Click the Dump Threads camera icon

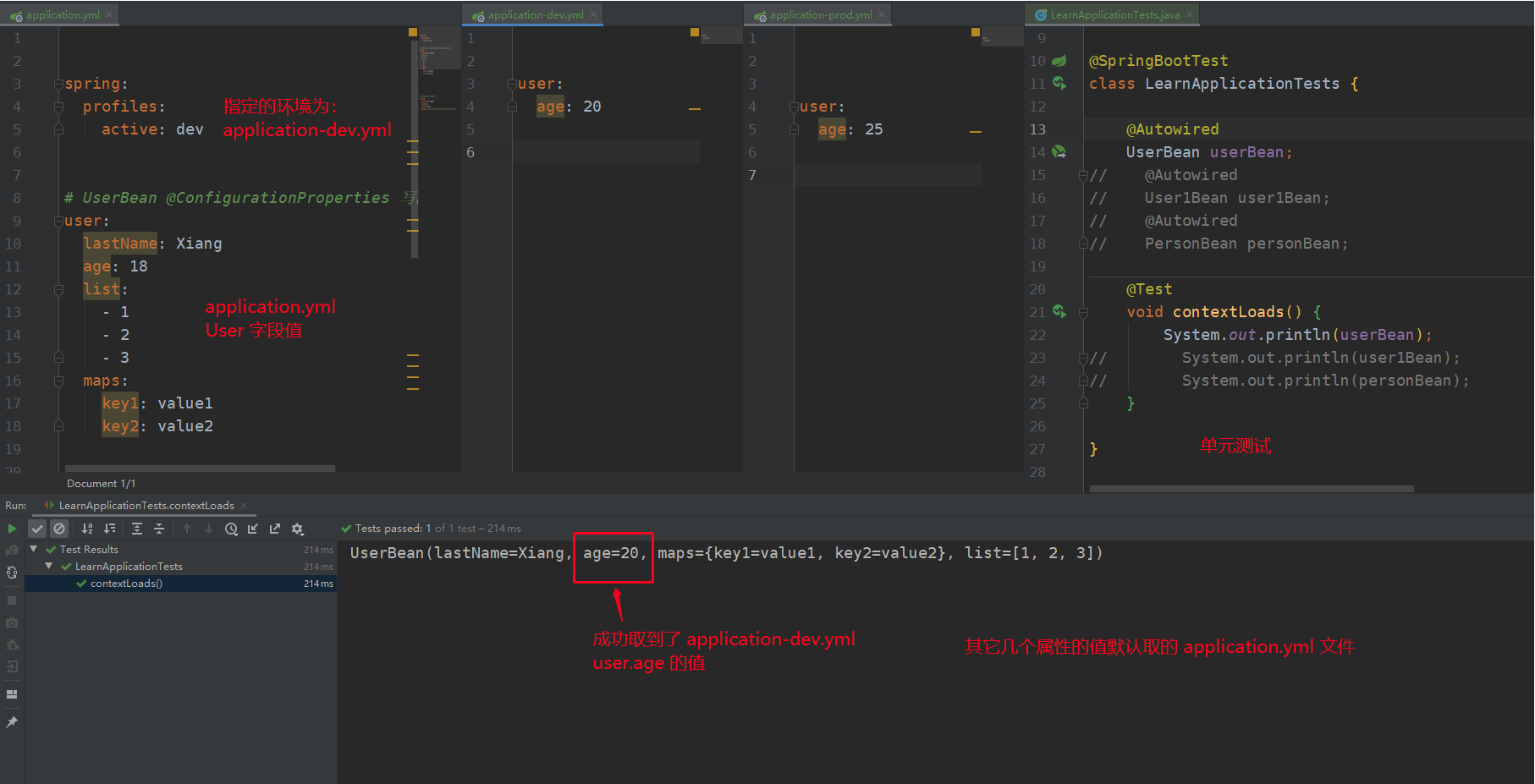click(x=12, y=622)
